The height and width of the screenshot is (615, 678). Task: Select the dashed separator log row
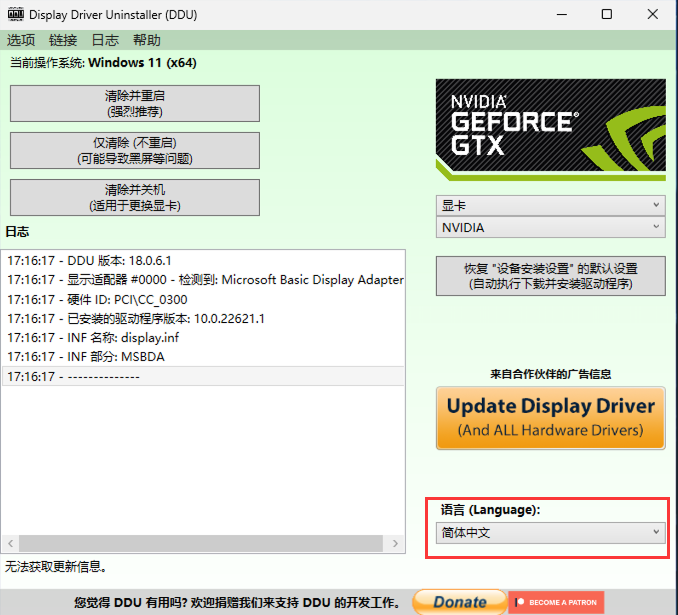pos(203,376)
